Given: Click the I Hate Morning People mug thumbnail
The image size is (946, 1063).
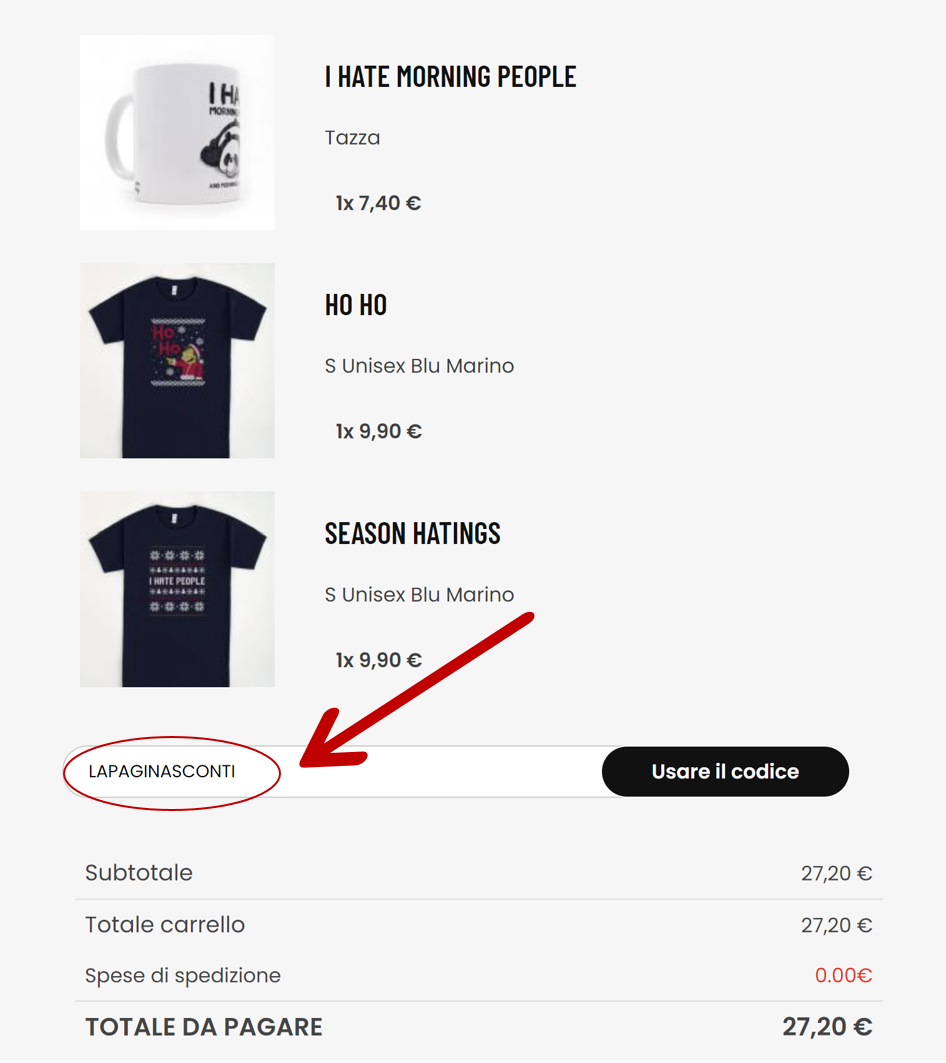Looking at the screenshot, I should point(177,133).
